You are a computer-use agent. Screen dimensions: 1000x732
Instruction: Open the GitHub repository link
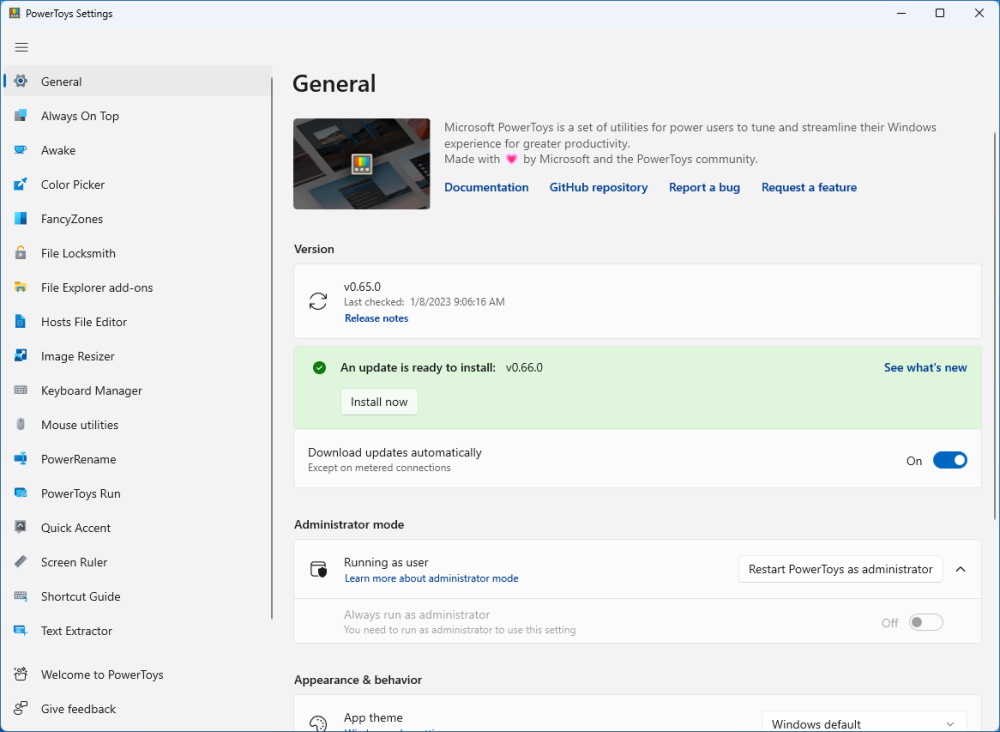[598, 187]
